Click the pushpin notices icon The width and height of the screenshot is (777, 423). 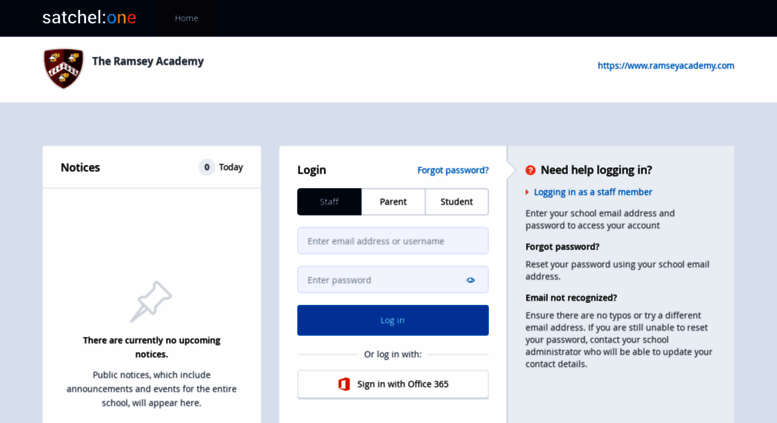151,301
